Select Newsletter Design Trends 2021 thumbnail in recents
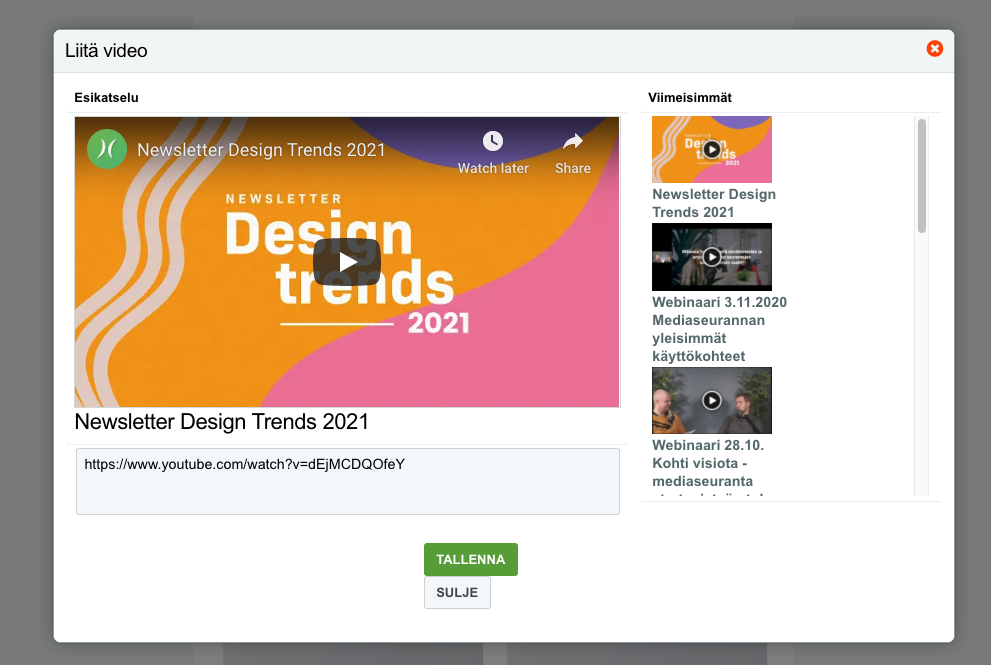The width and height of the screenshot is (991, 665). [x=712, y=149]
